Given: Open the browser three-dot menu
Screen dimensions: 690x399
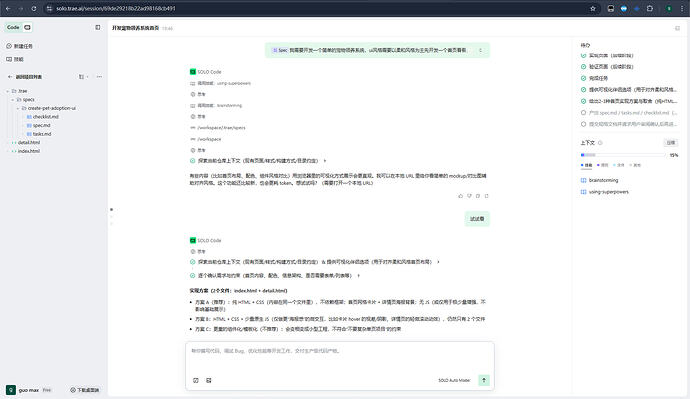Looking at the screenshot, I should 682,8.
